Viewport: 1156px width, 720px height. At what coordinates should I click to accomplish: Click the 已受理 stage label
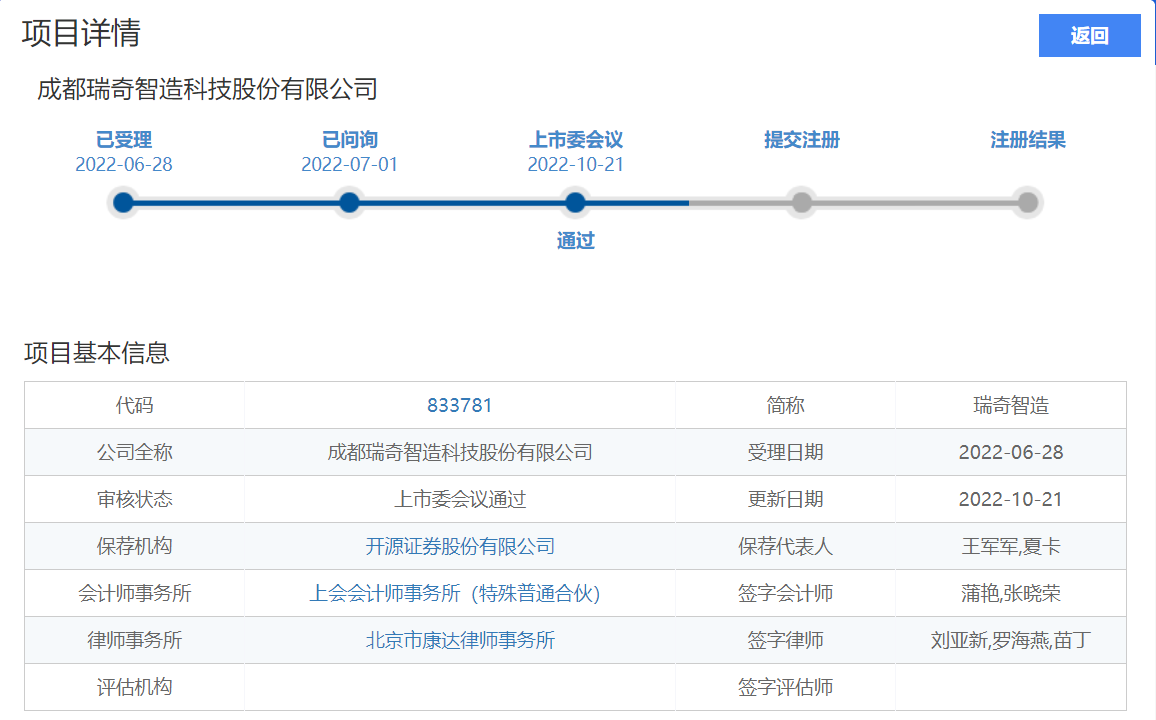(123, 140)
